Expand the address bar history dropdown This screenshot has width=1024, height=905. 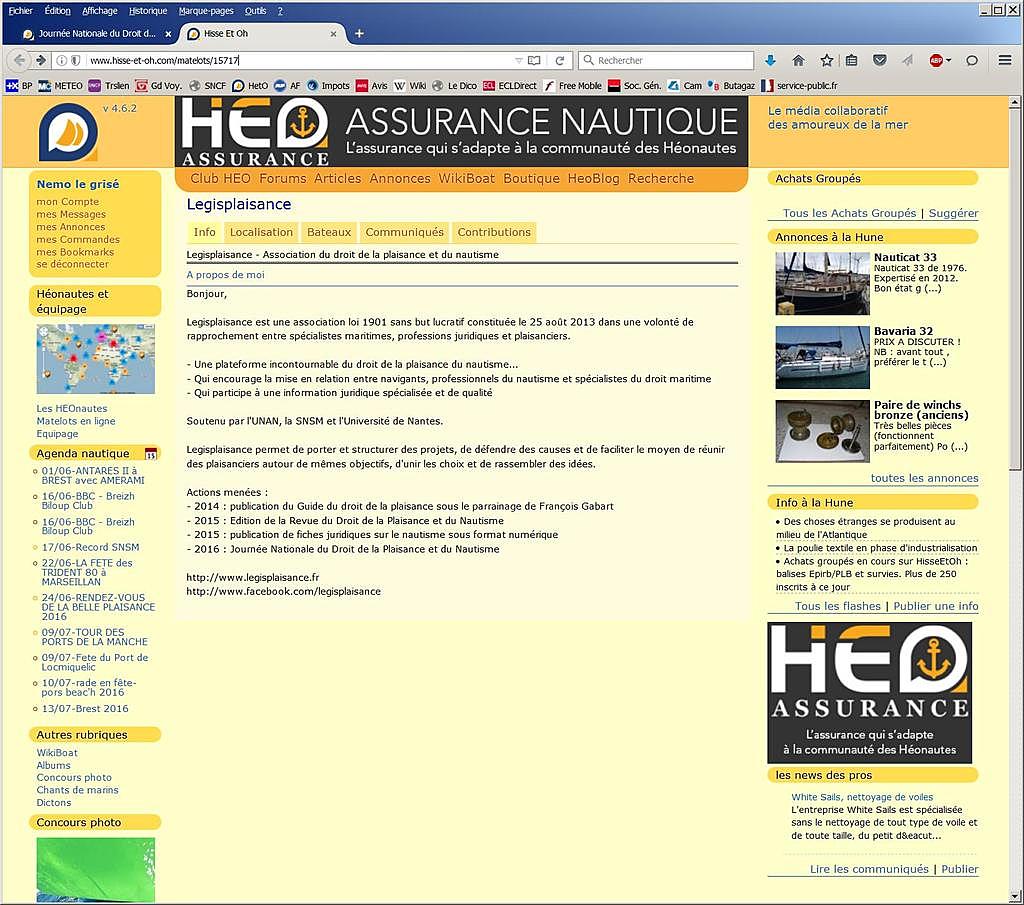coord(519,60)
